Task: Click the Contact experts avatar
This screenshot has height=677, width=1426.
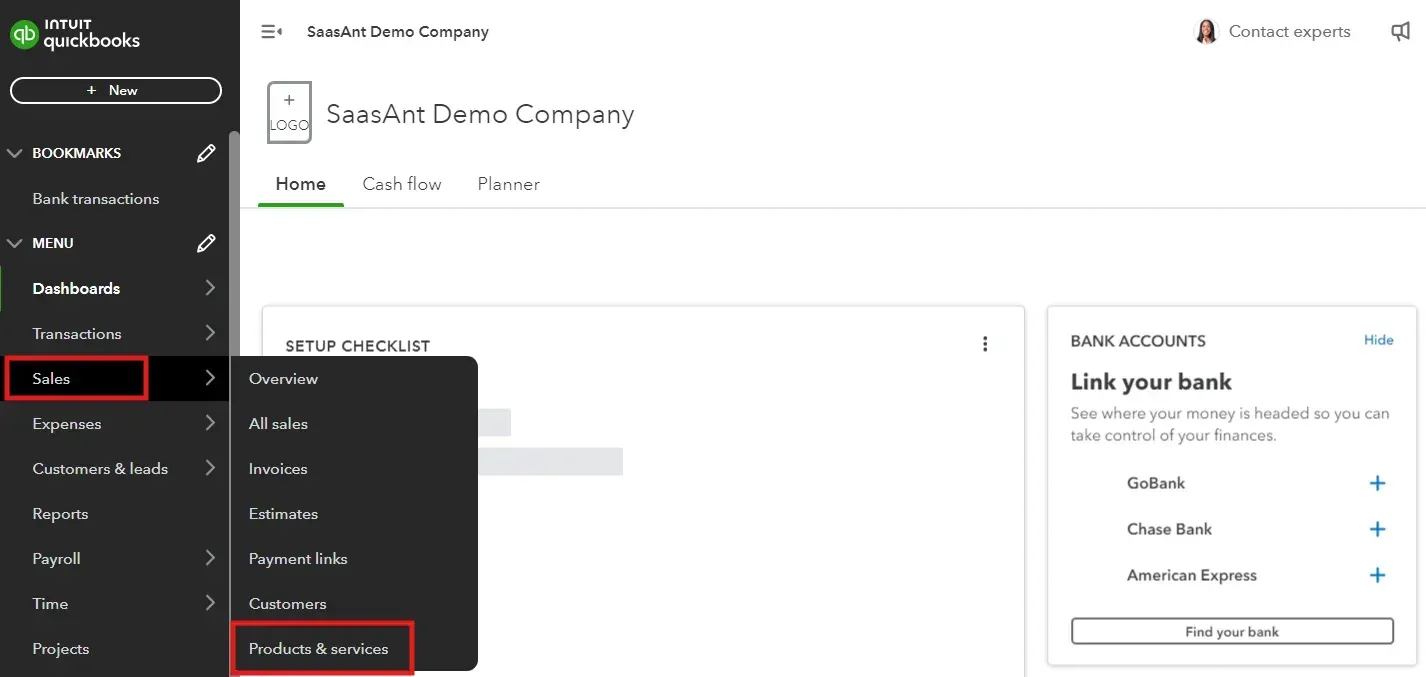Action: pyautogui.click(x=1206, y=31)
